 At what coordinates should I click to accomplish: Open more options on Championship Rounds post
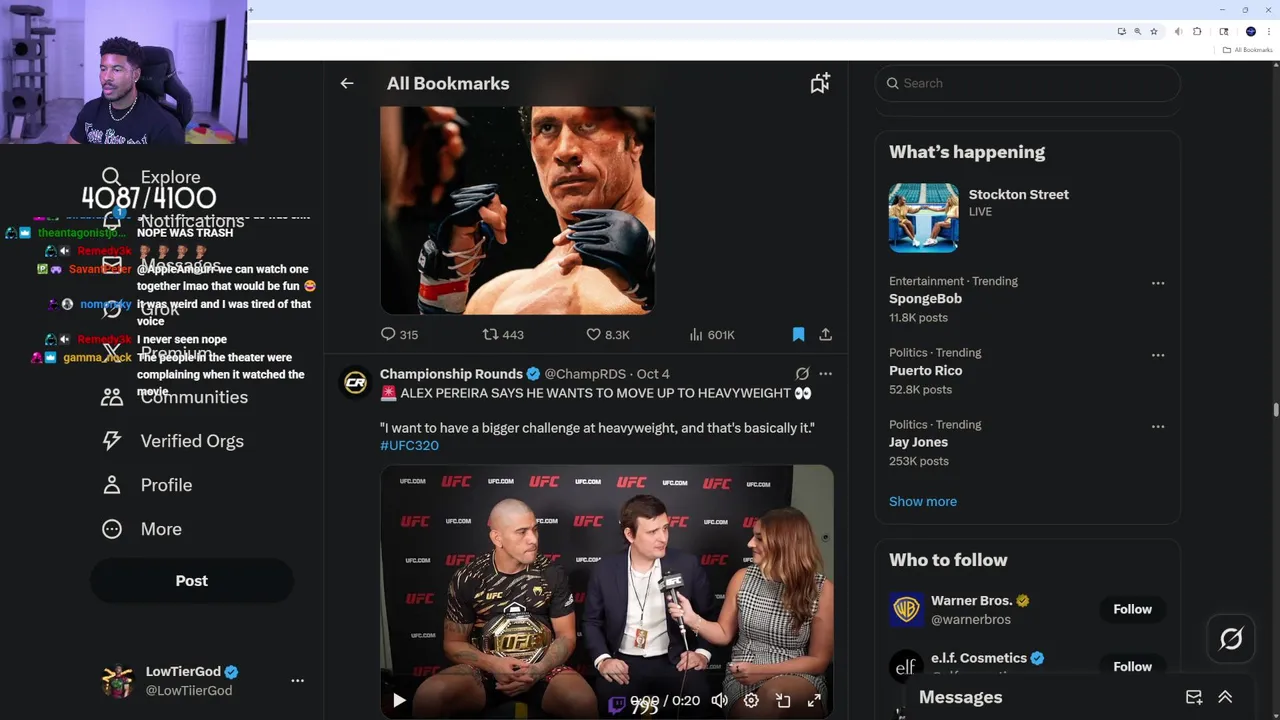click(x=825, y=374)
